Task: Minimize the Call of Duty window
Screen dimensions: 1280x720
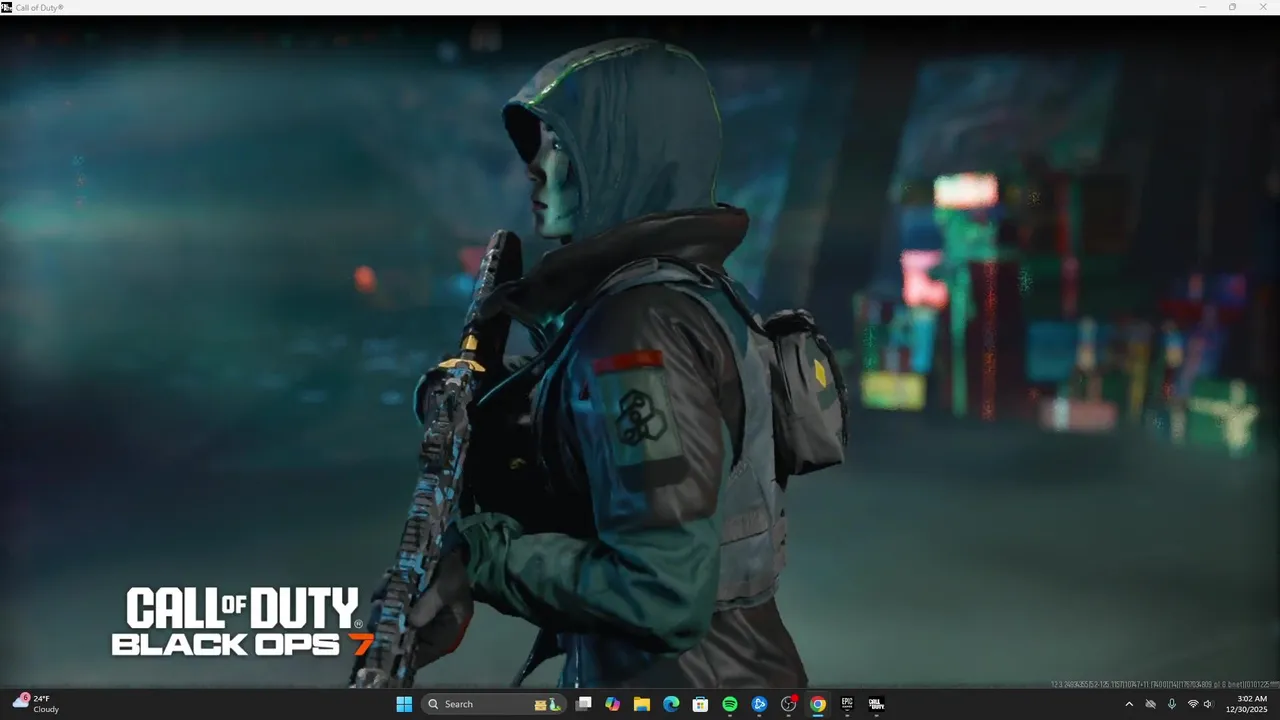Action: [1203, 7]
